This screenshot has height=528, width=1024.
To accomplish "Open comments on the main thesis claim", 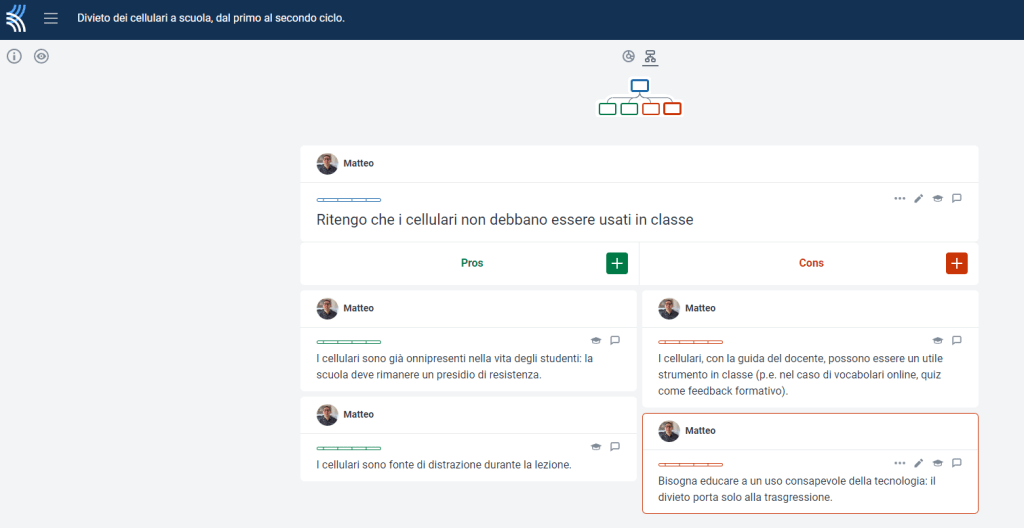I will point(957,198).
